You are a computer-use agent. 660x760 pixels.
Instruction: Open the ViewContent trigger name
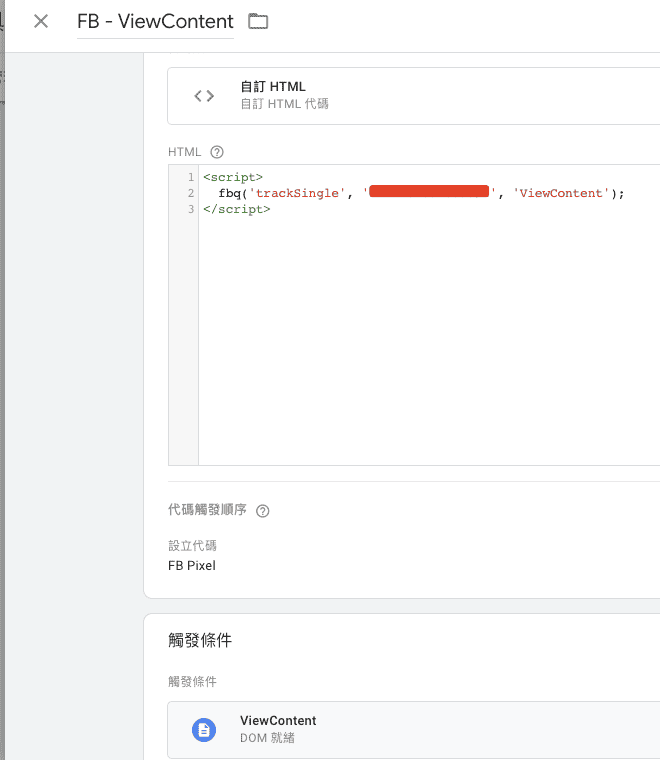tap(278, 720)
